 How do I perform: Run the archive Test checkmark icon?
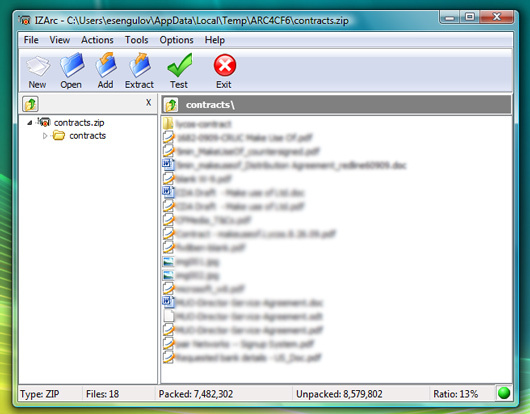pos(179,65)
